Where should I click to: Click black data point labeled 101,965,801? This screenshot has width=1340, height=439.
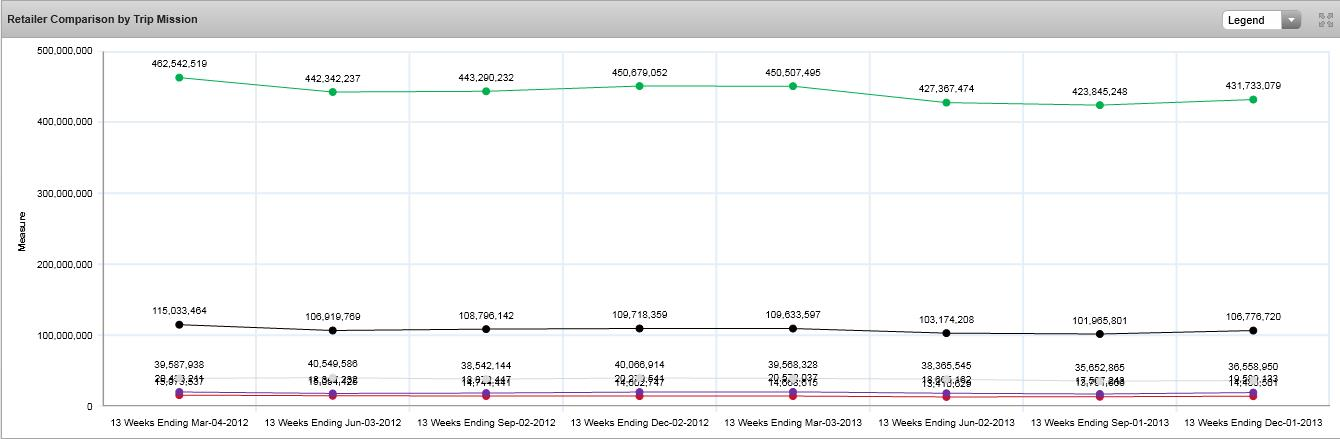click(1100, 334)
